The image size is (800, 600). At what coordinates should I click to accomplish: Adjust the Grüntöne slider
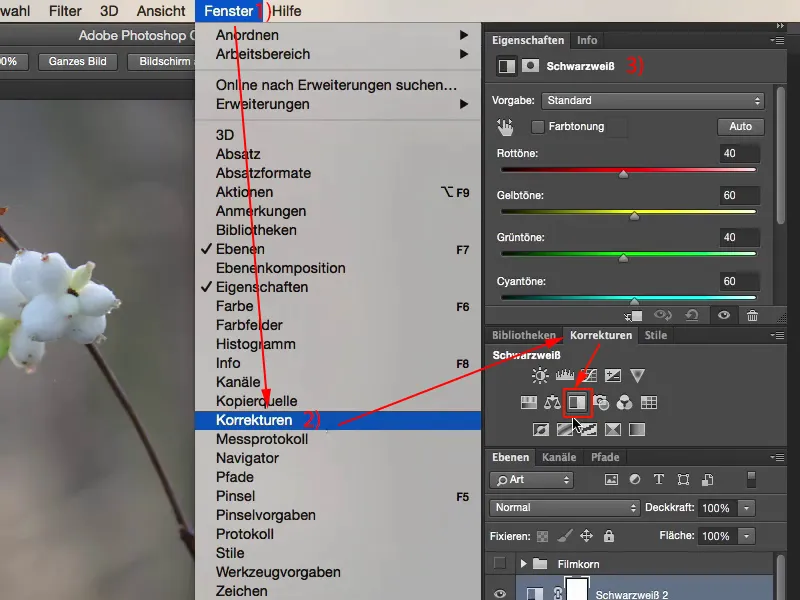pos(623,258)
